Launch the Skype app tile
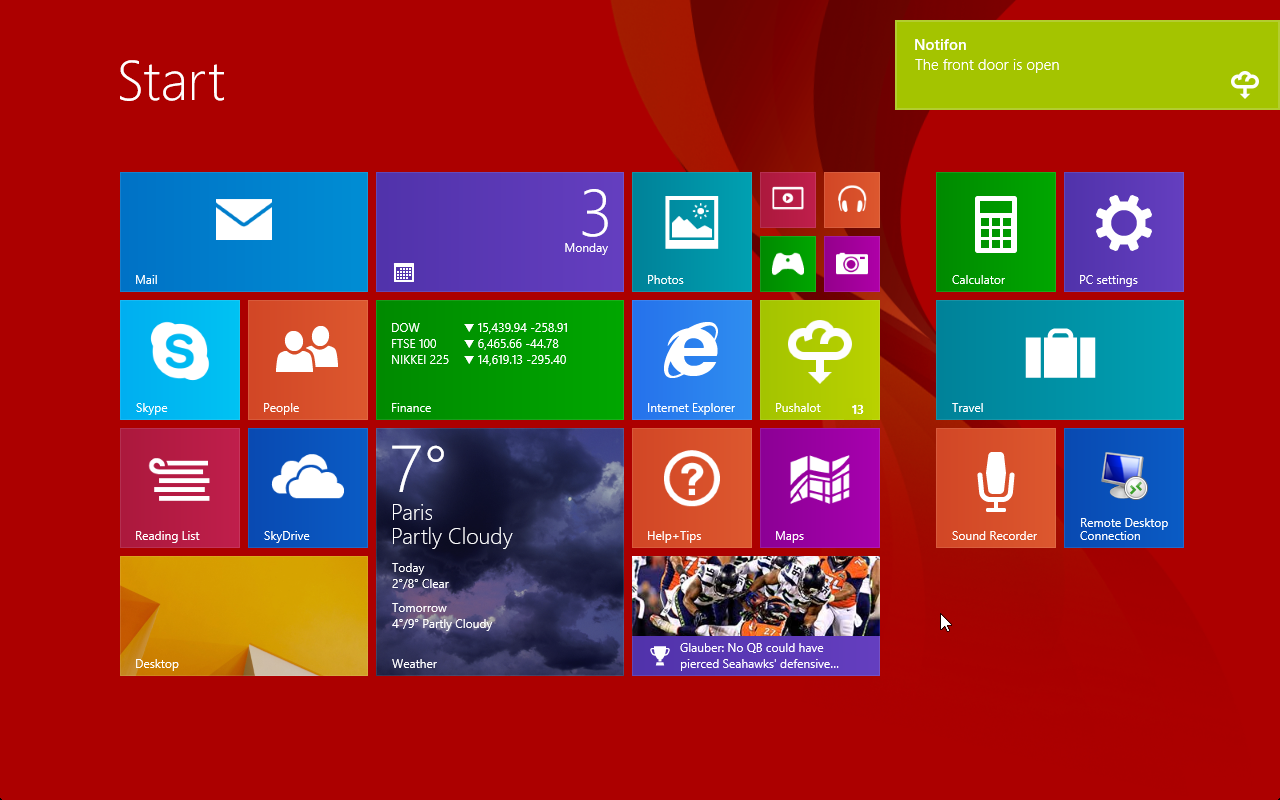This screenshot has width=1280, height=800. pyautogui.click(x=180, y=359)
